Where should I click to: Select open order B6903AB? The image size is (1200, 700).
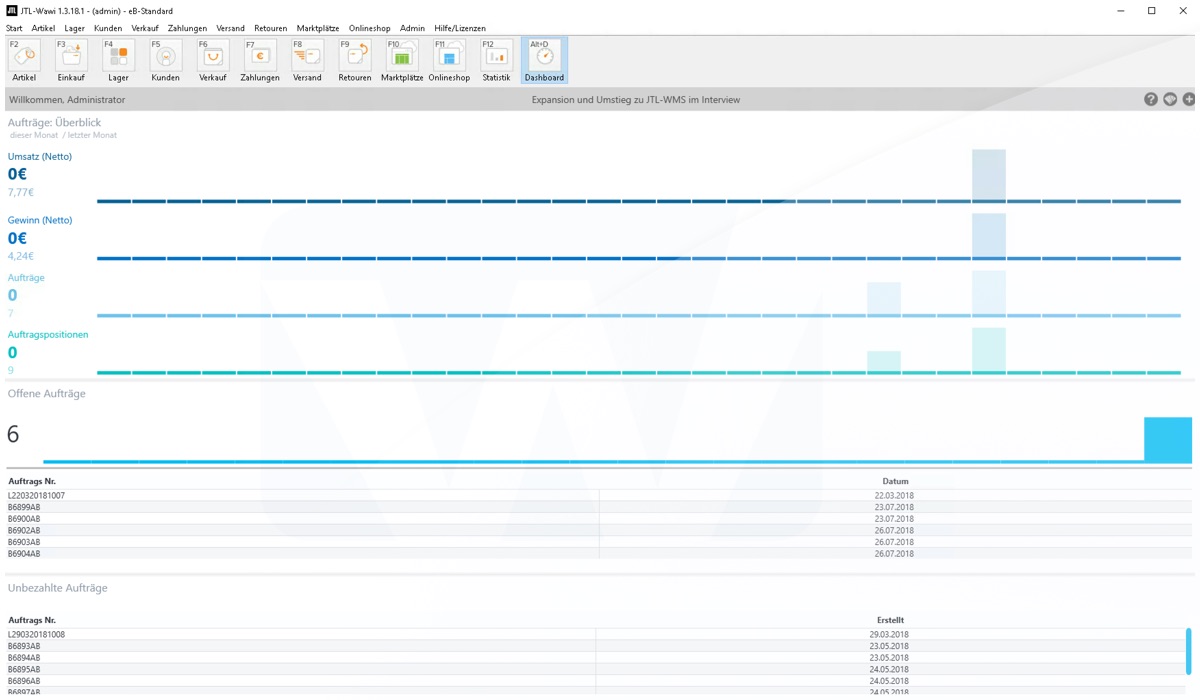599,542
